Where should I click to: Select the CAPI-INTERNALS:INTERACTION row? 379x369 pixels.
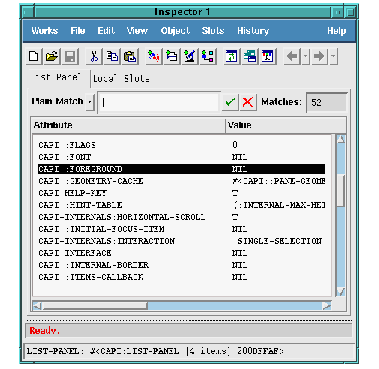pyautogui.click(x=181, y=241)
